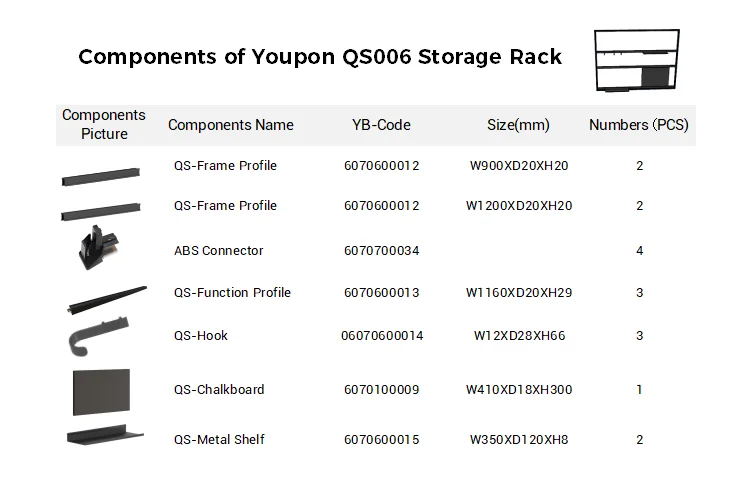Select the ABS Connector name text
The width and height of the screenshot is (750, 477).
point(218,250)
